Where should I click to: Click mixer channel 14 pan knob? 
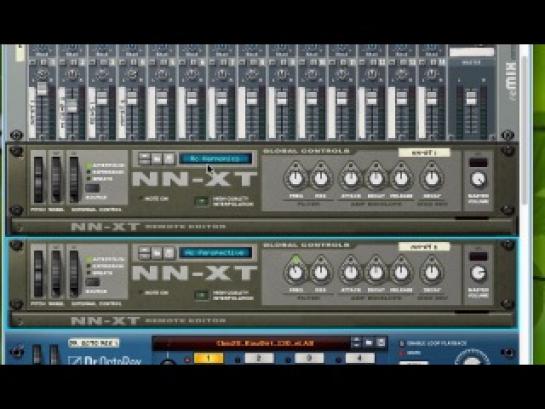coord(431,74)
